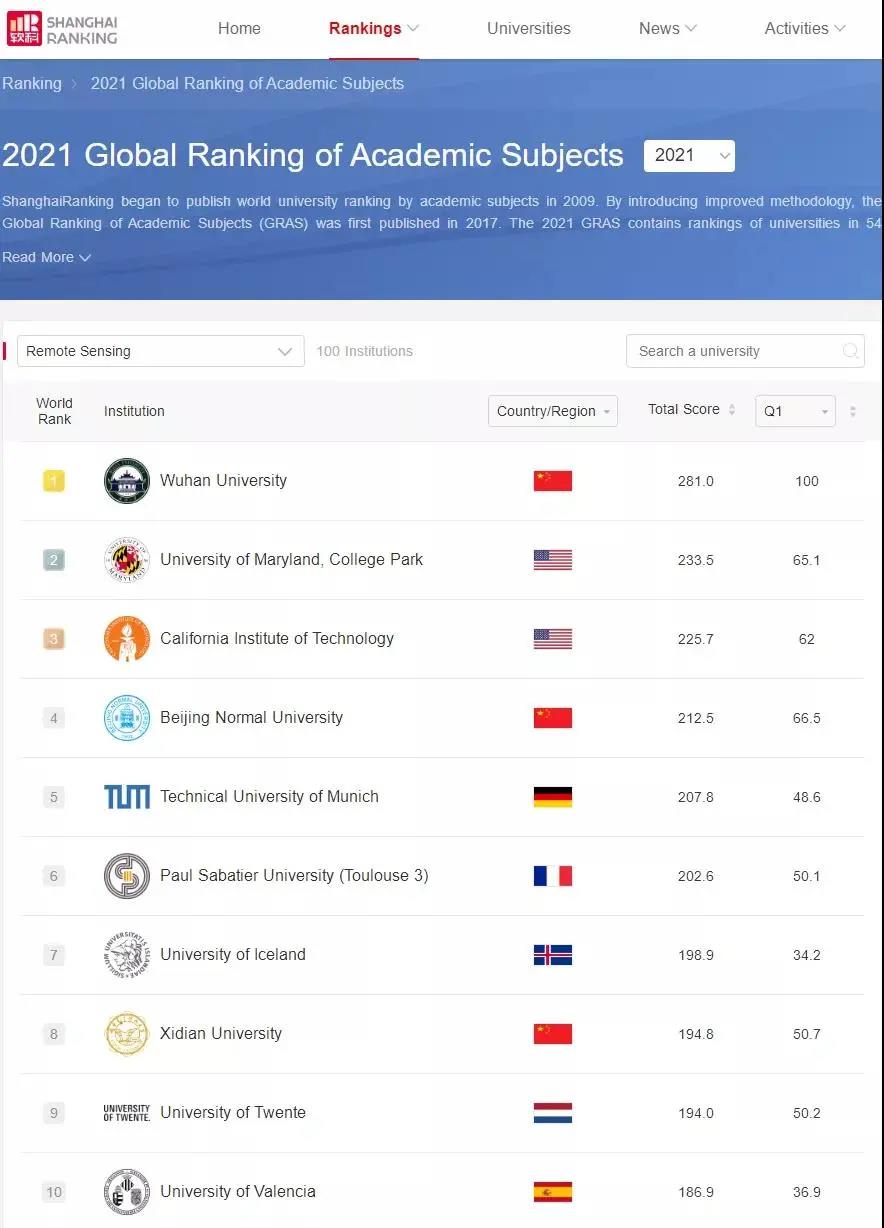Screen dimensions: 884x1228
Task: Open University of Twente page
Action: click(x=233, y=1112)
